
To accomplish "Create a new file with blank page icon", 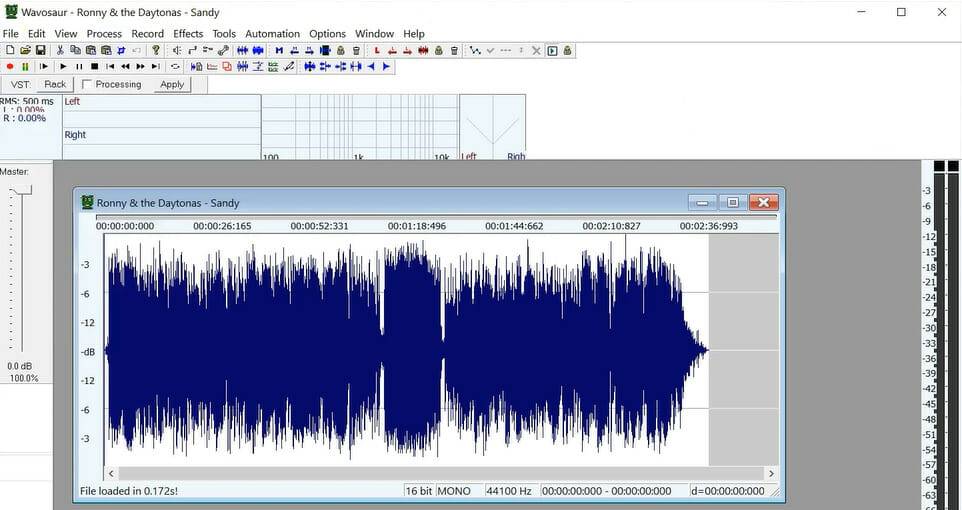I will coord(10,50).
